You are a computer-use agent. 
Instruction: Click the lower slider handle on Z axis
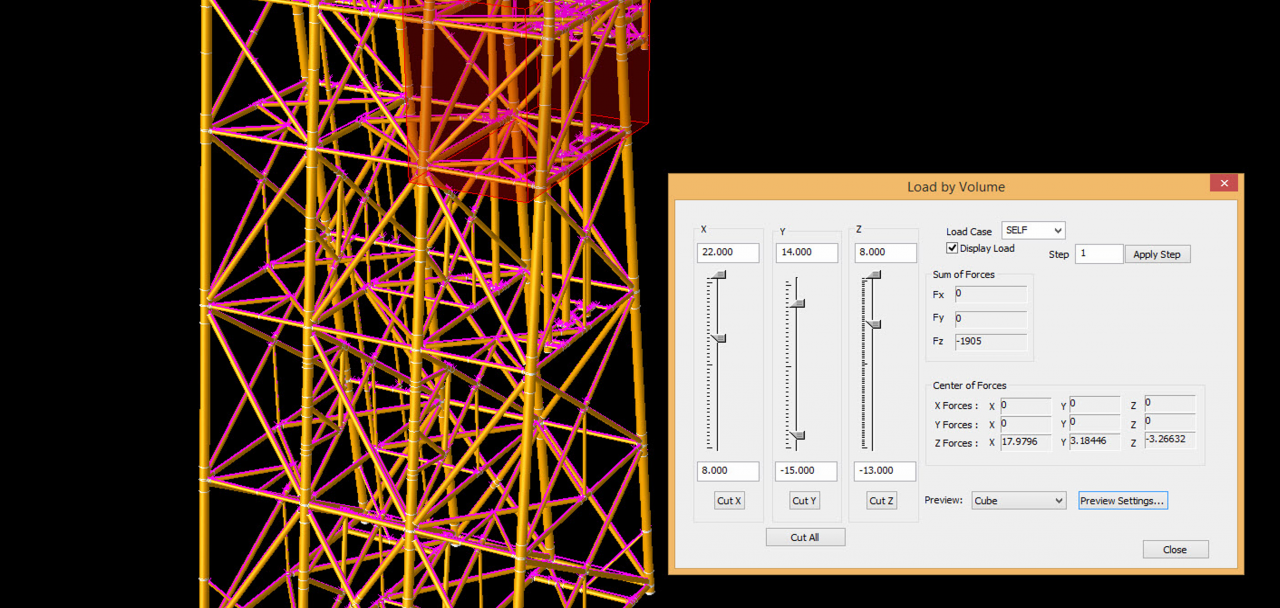875,324
